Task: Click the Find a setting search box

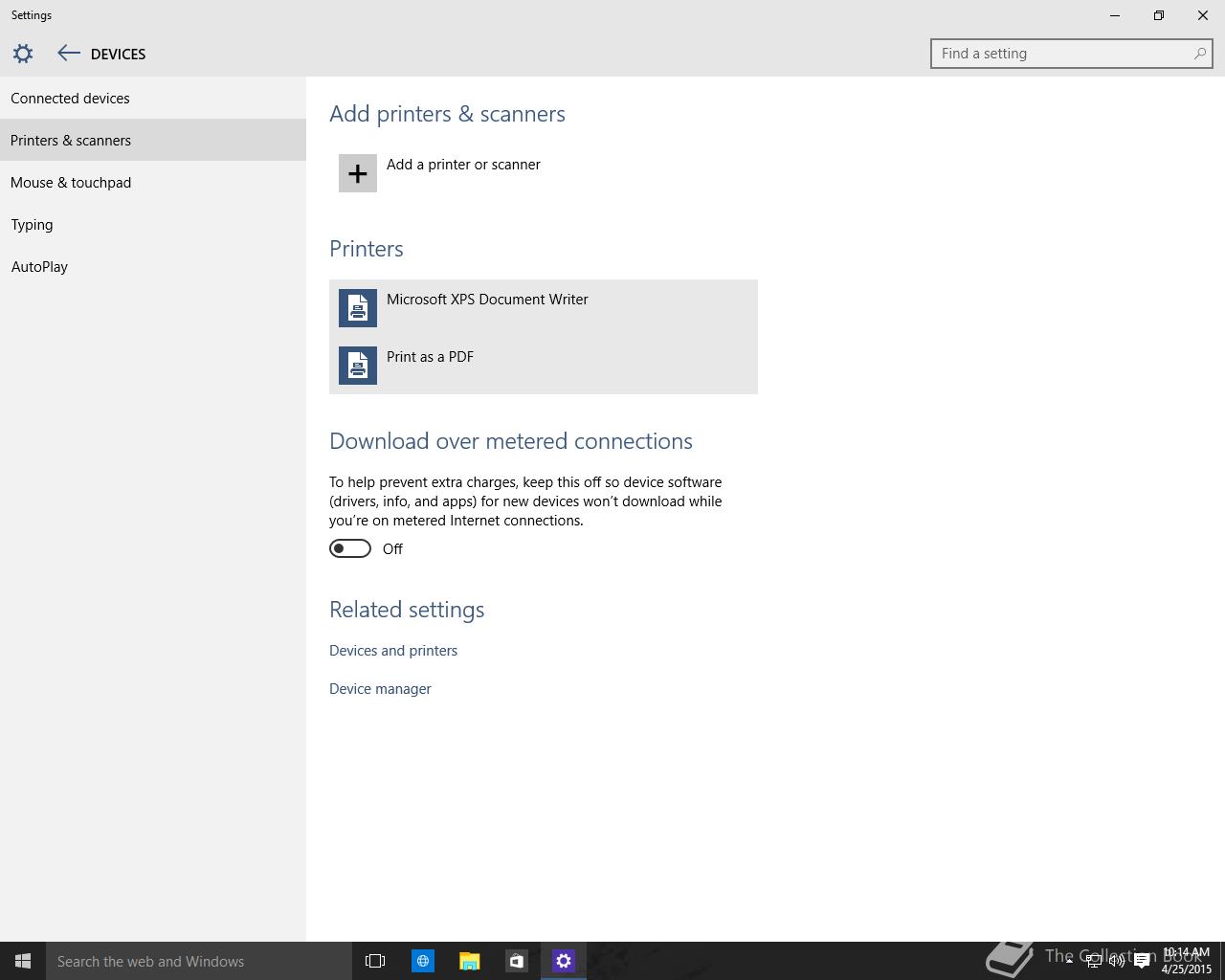Action: pos(1071,54)
